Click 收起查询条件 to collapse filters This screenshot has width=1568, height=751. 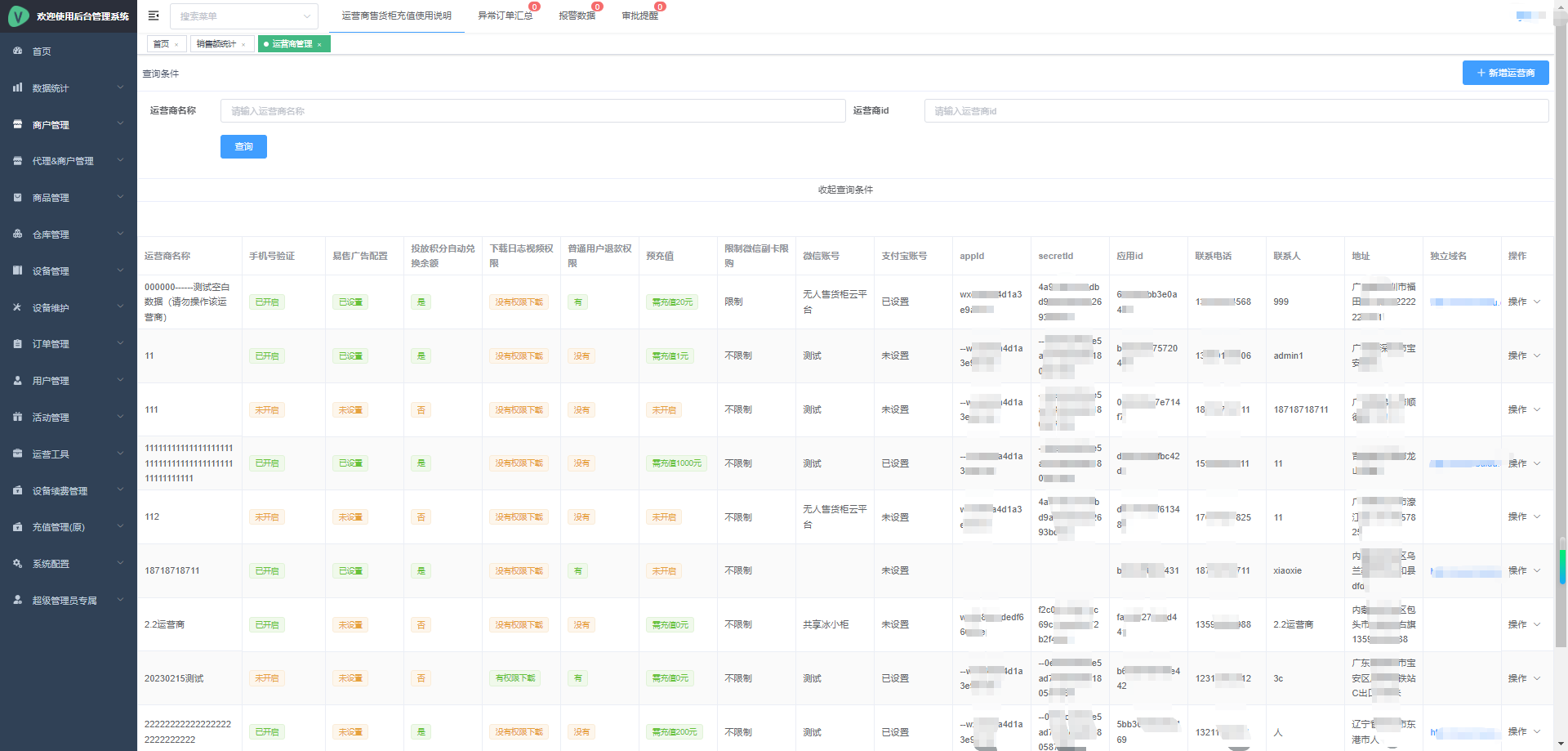tap(845, 190)
